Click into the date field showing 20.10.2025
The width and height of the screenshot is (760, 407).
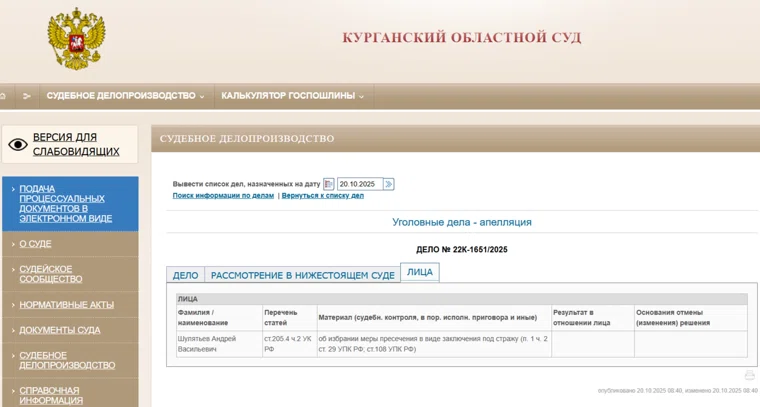pyautogui.click(x=359, y=184)
